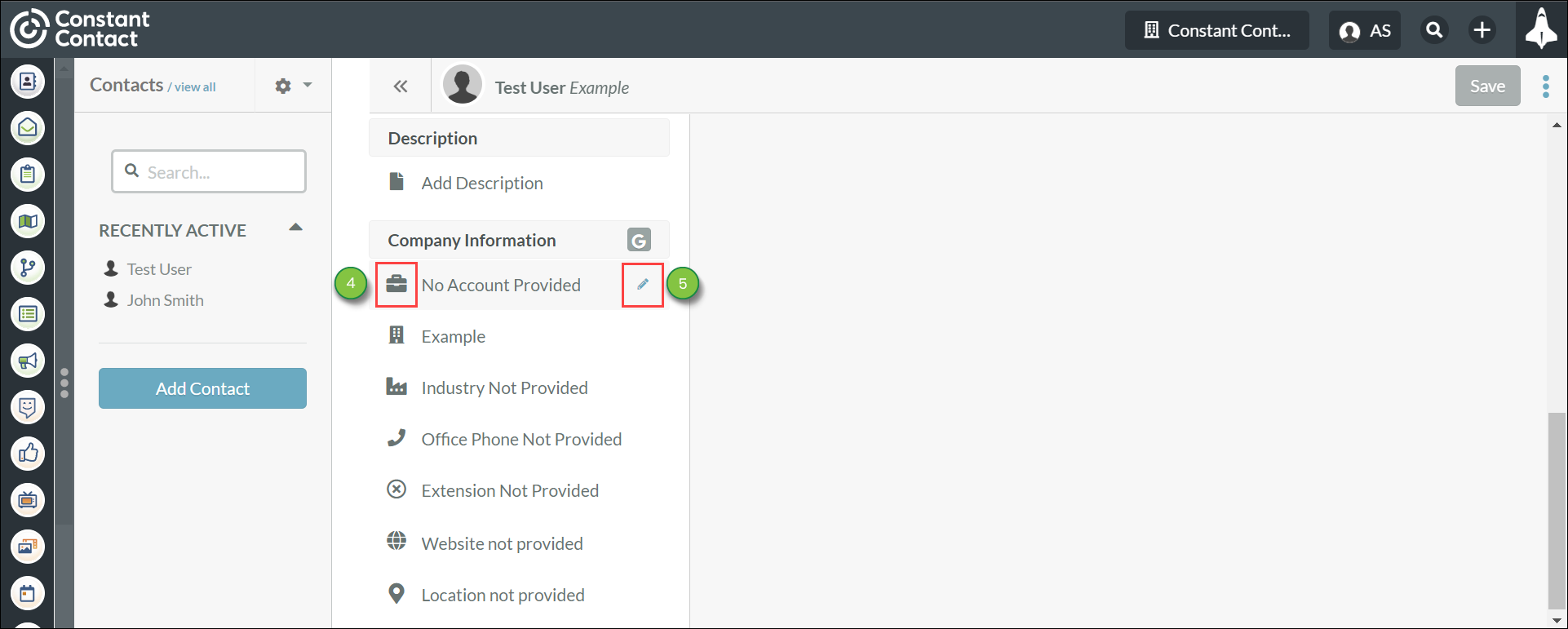Collapse the RECENTLY ACTIVE section arrow
Screen dimensions: 1568x629
tap(296, 228)
